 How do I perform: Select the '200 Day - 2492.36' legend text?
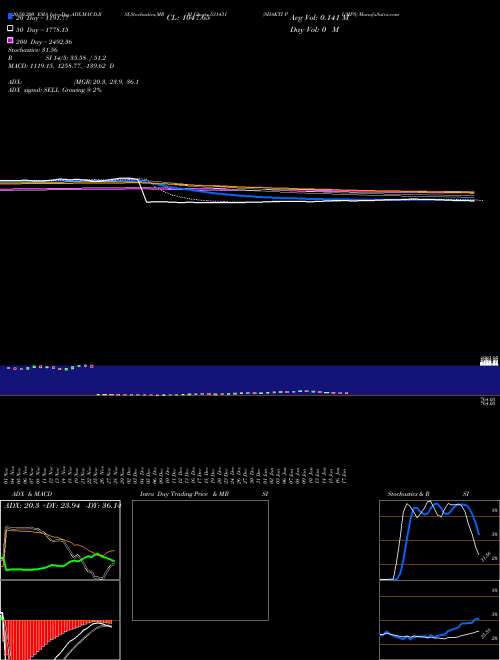click(x=44, y=42)
